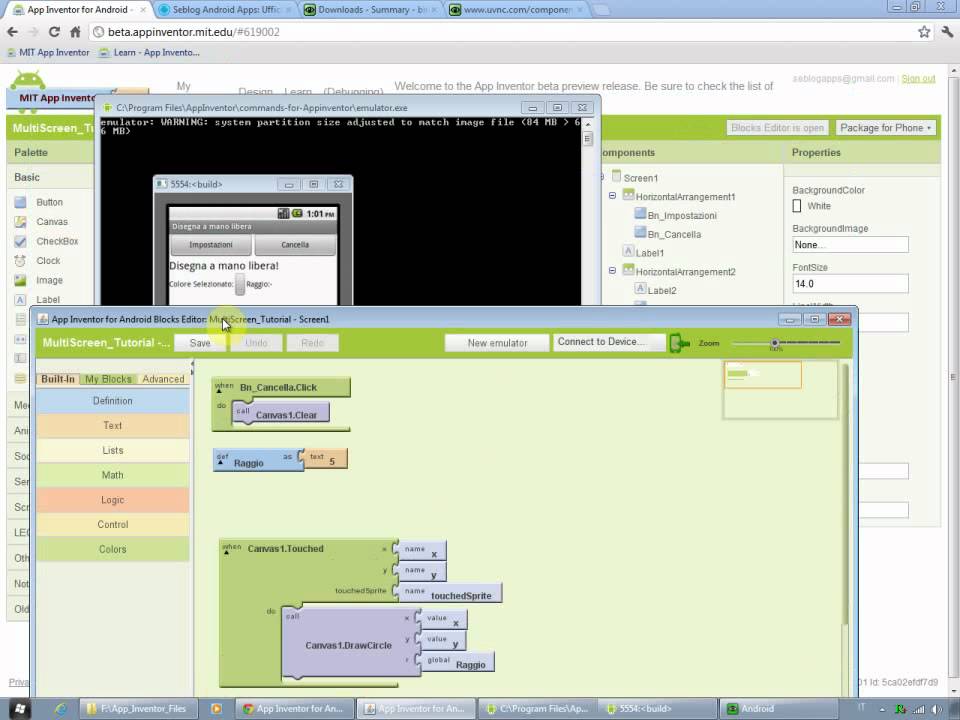Switch to Downloads - Summary browser tab
Screen dimensions: 960x720
pyautogui.click(x=372, y=10)
